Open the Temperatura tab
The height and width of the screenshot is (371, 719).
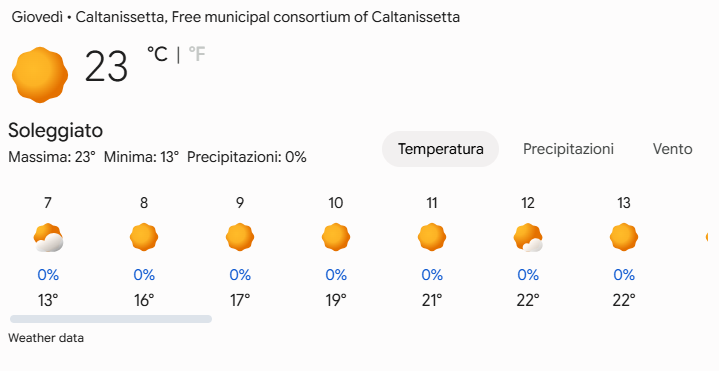point(440,149)
